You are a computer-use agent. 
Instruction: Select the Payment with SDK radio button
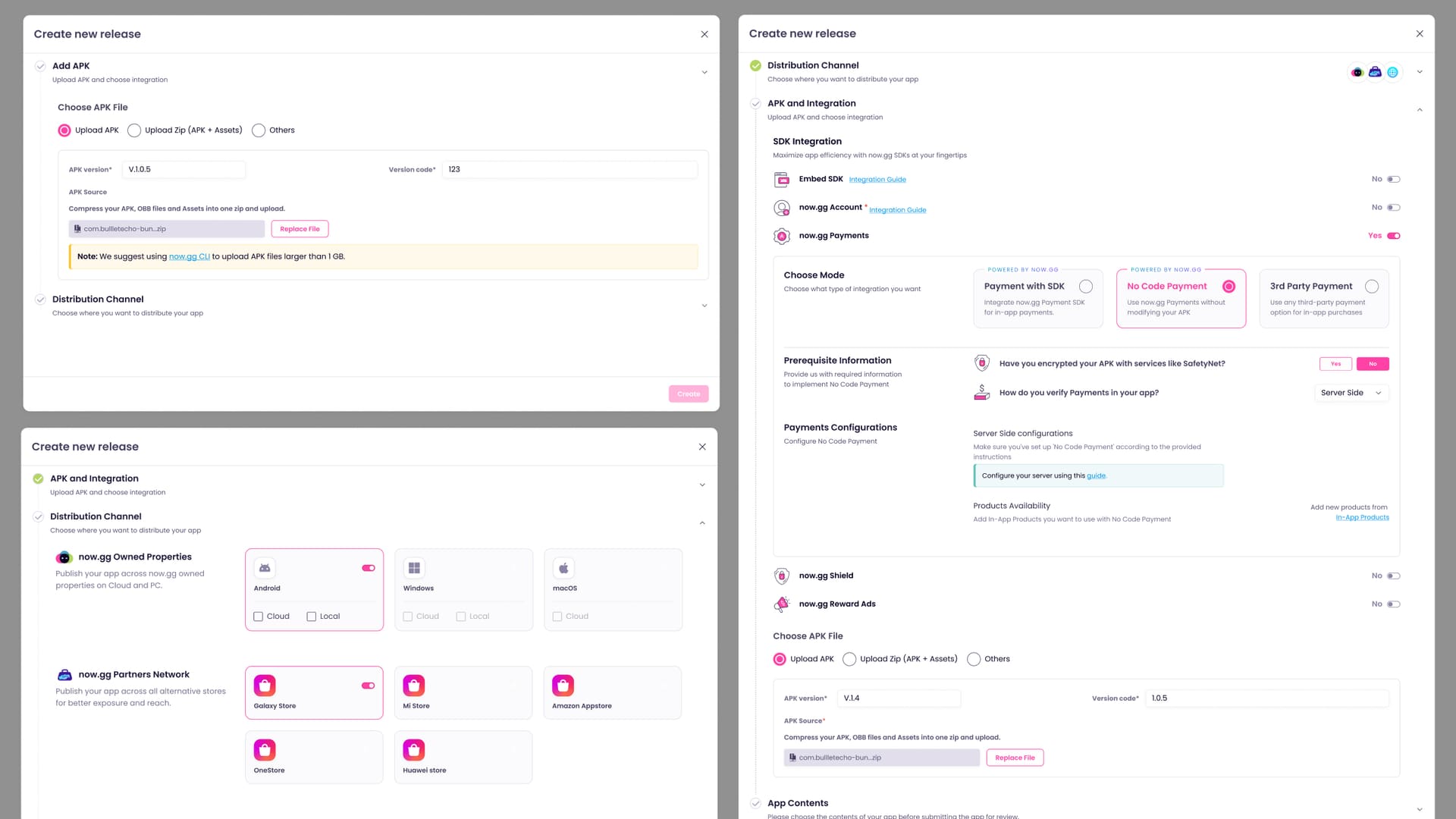point(1086,287)
